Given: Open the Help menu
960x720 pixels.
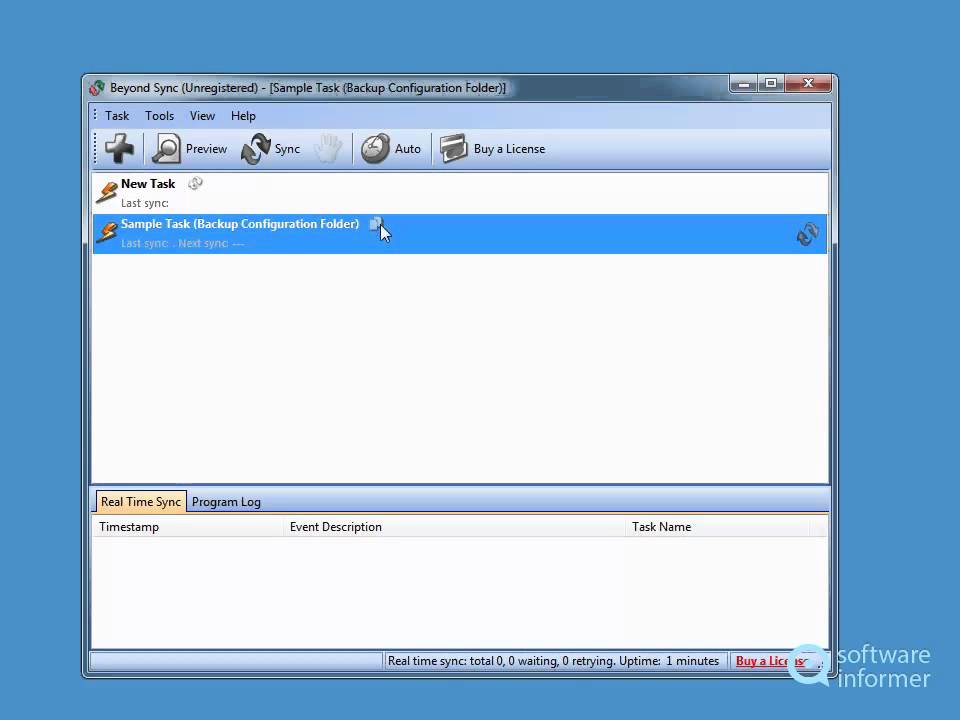Looking at the screenshot, I should (243, 116).
